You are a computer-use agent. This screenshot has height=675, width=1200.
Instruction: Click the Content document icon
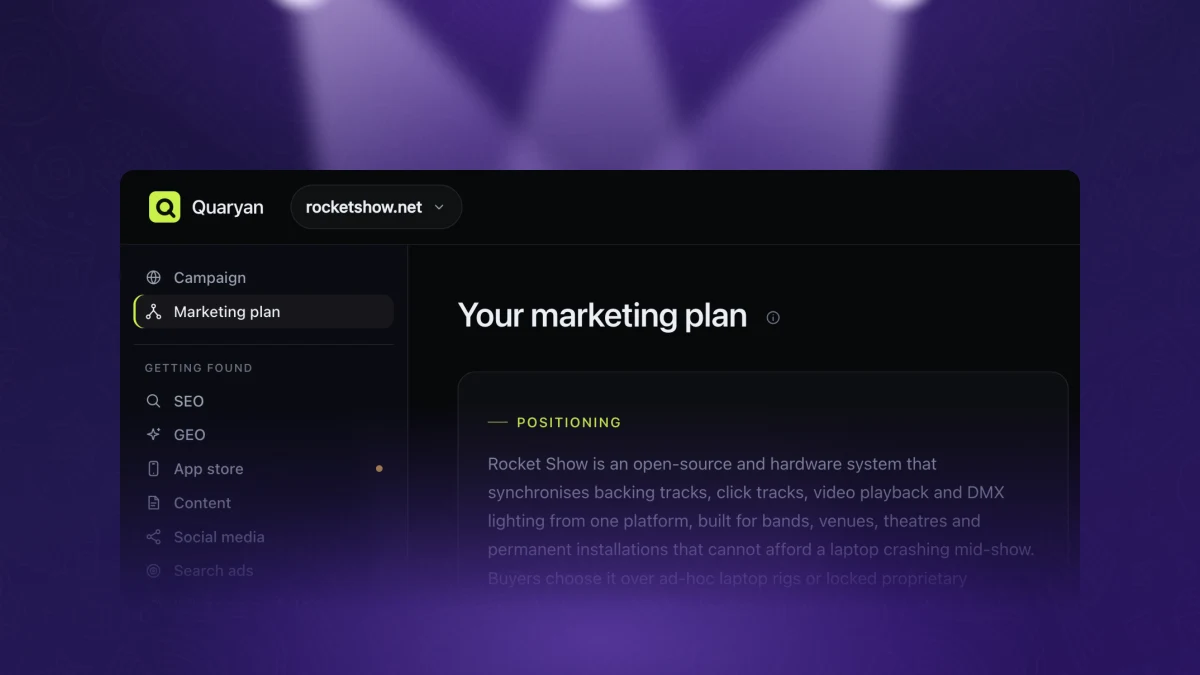click(x=153, y=503)
